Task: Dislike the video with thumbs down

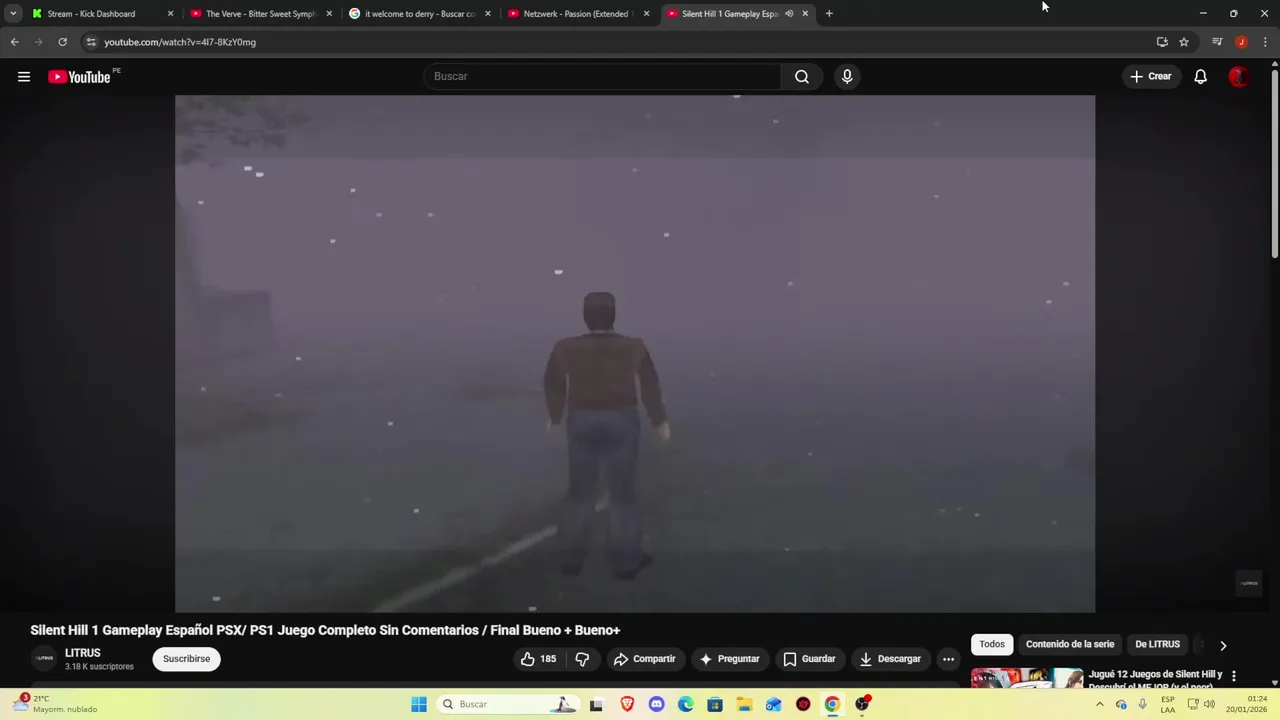Action: (582, 659)
